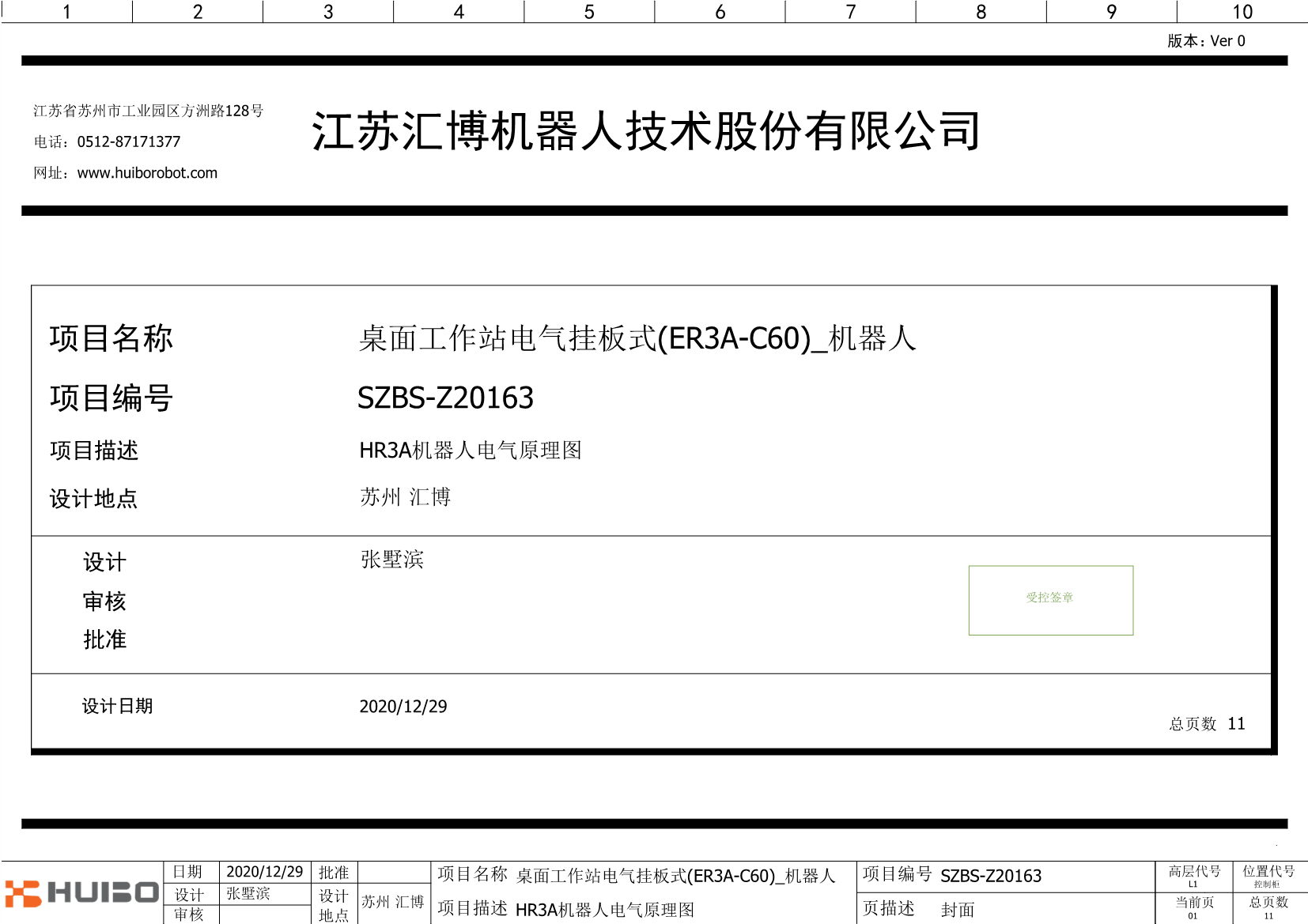
Task: Click the 项目名称 value text in main table
Action: [x=637, y=338]
